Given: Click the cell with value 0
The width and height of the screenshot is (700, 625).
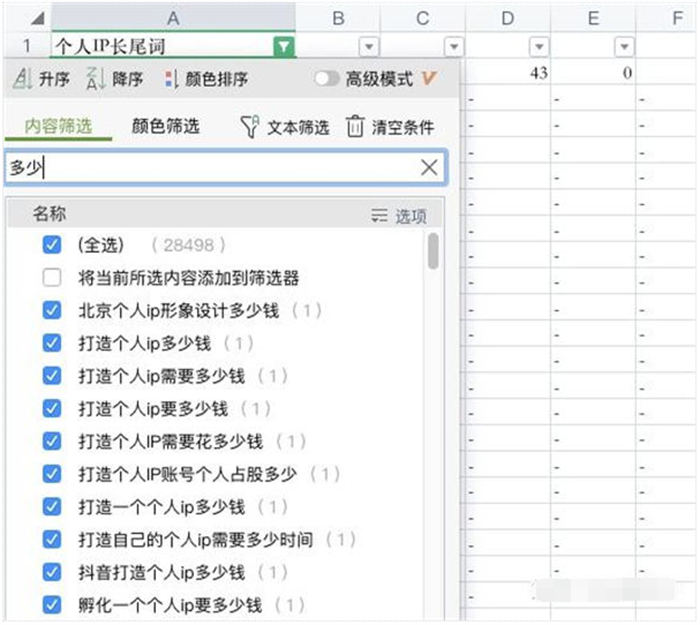Looking at the screenshot, I should coord(593,72).
